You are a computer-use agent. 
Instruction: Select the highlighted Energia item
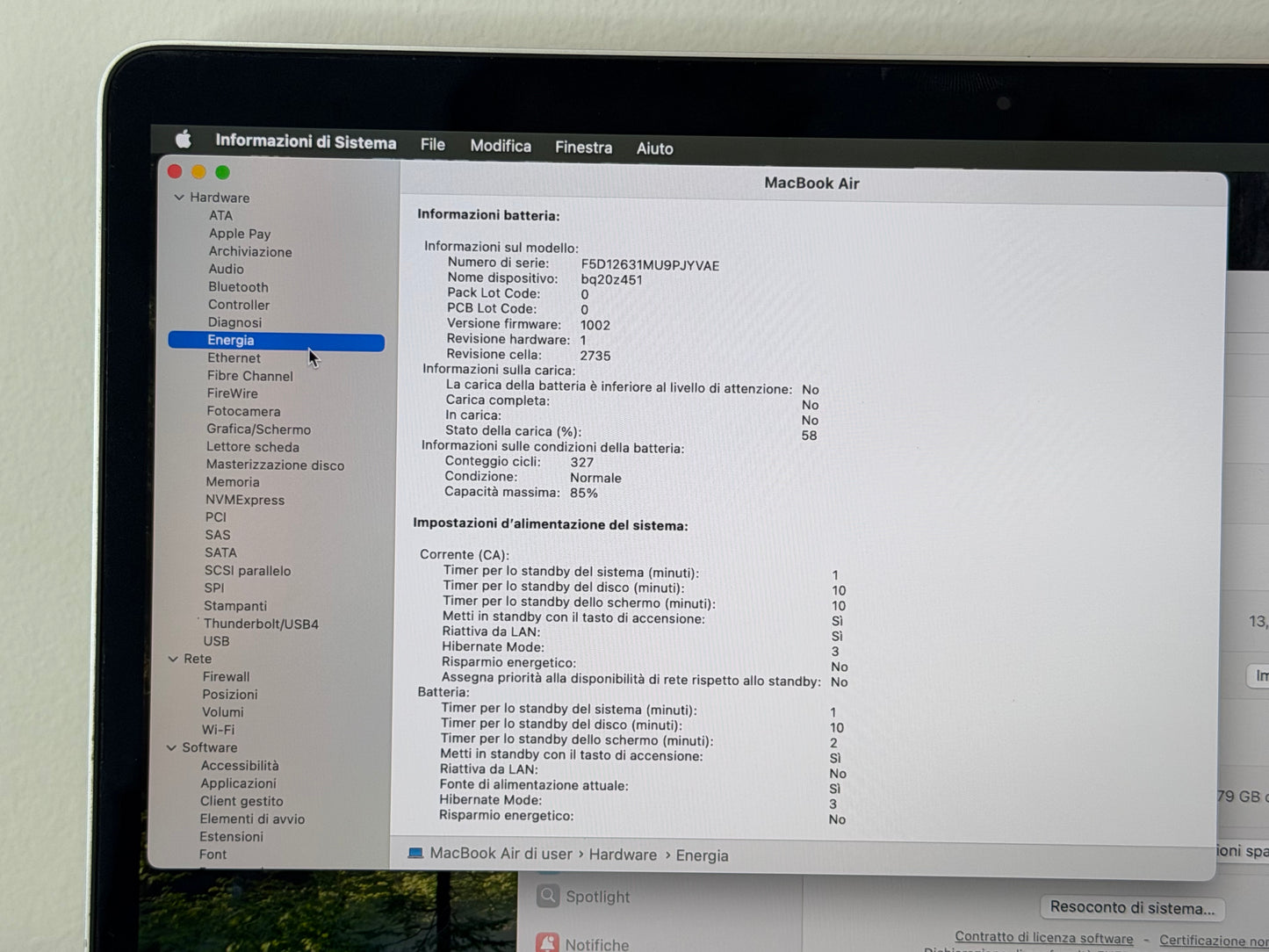[x=276, y=341]
